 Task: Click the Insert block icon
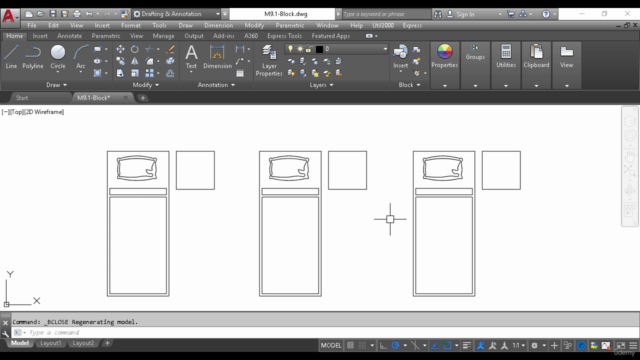coord(400,56)
